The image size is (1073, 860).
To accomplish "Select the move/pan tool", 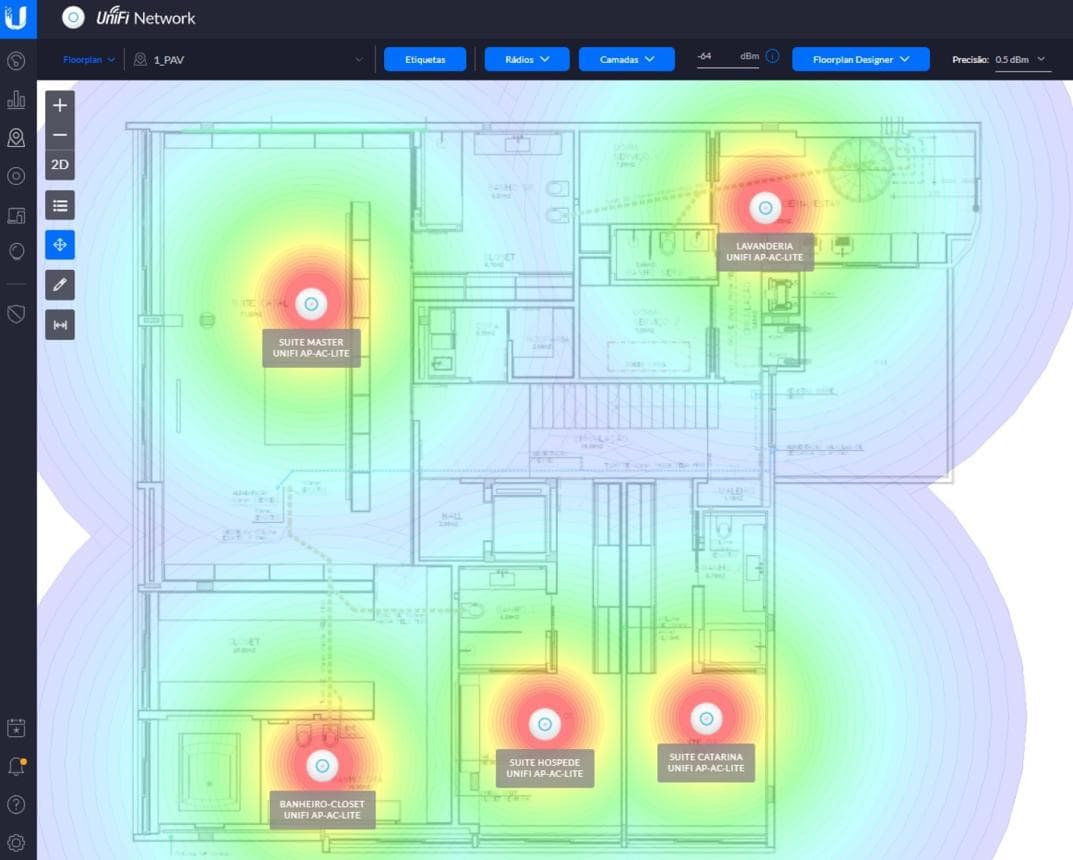I will click(60, 245).
